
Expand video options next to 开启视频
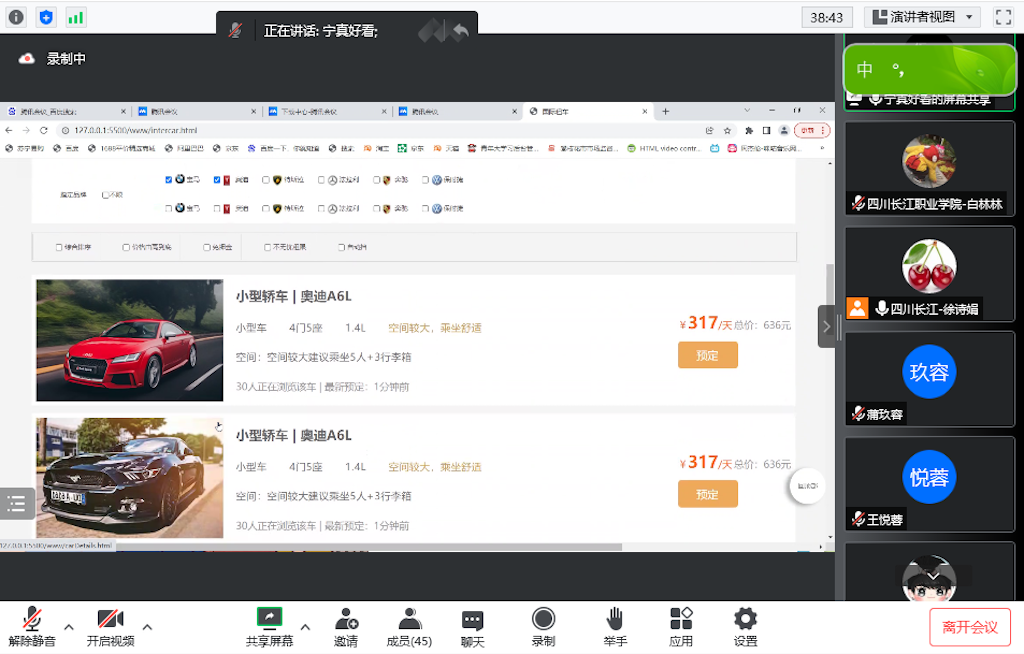pos(148,627)
